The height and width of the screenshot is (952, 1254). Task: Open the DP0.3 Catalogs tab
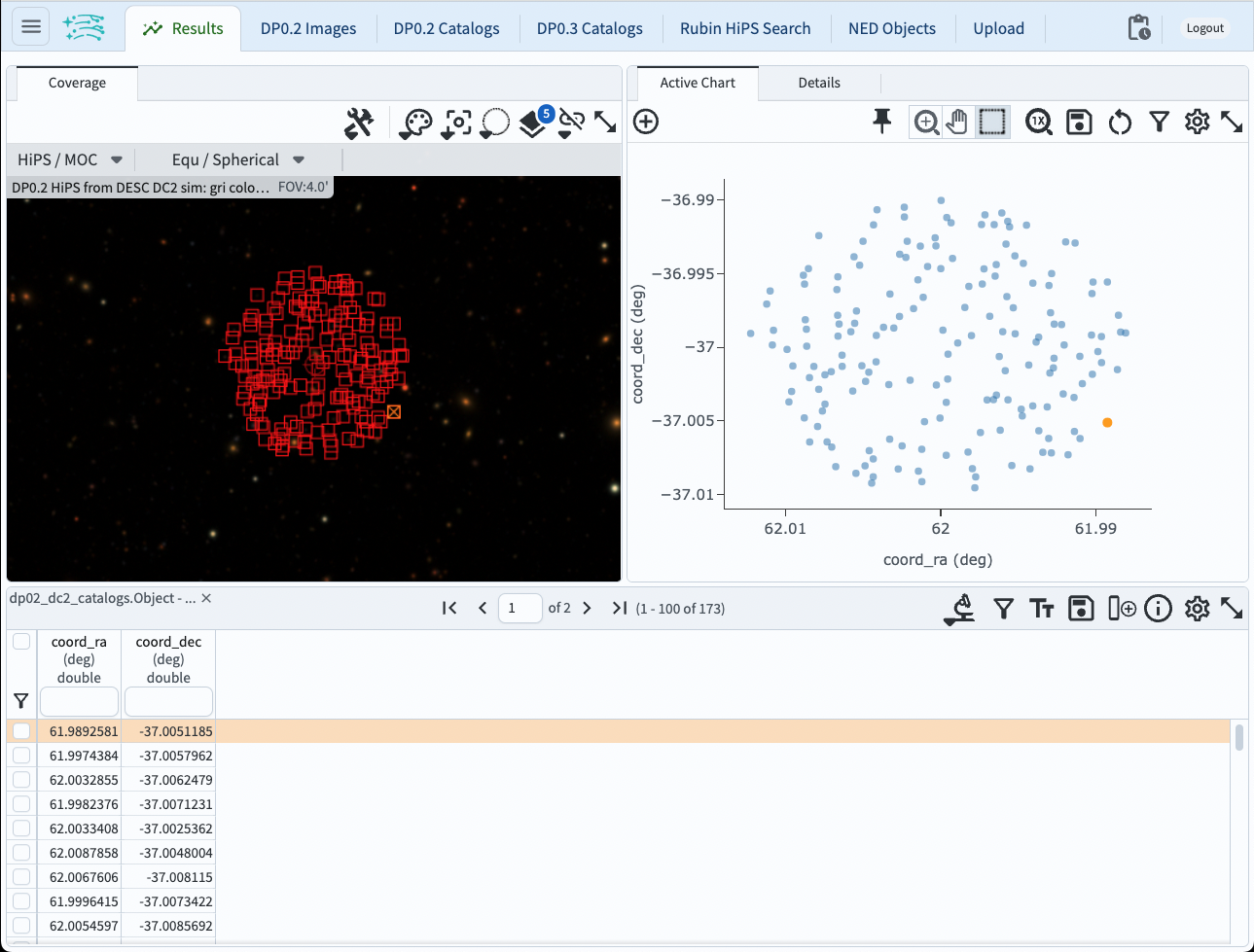tap(590, 28)
